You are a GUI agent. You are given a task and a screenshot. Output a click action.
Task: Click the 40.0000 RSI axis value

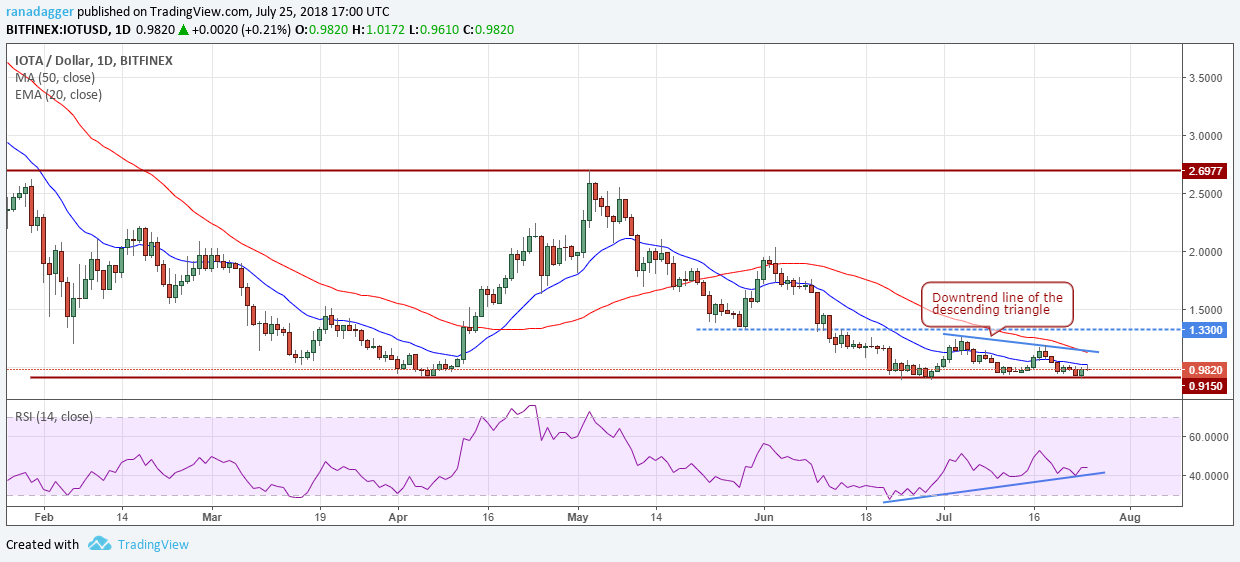[x=1210, y=476]
